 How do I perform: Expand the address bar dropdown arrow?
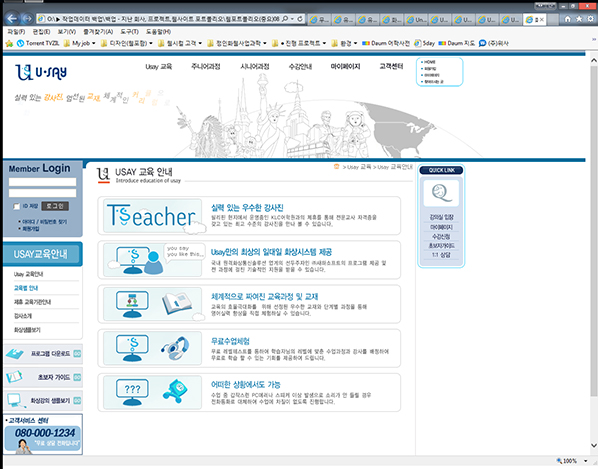pyautogui.click(x=292, y=19)
